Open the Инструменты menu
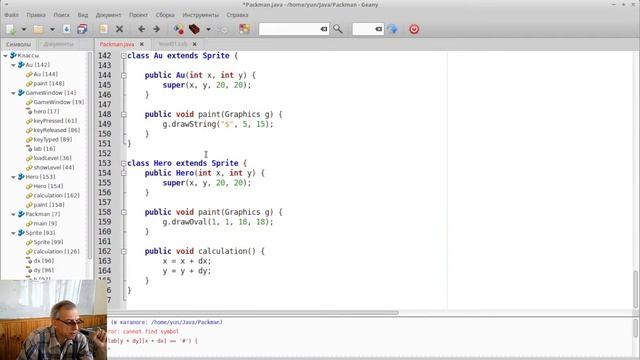This screenshot has width=640, height=360. point(200,15)
